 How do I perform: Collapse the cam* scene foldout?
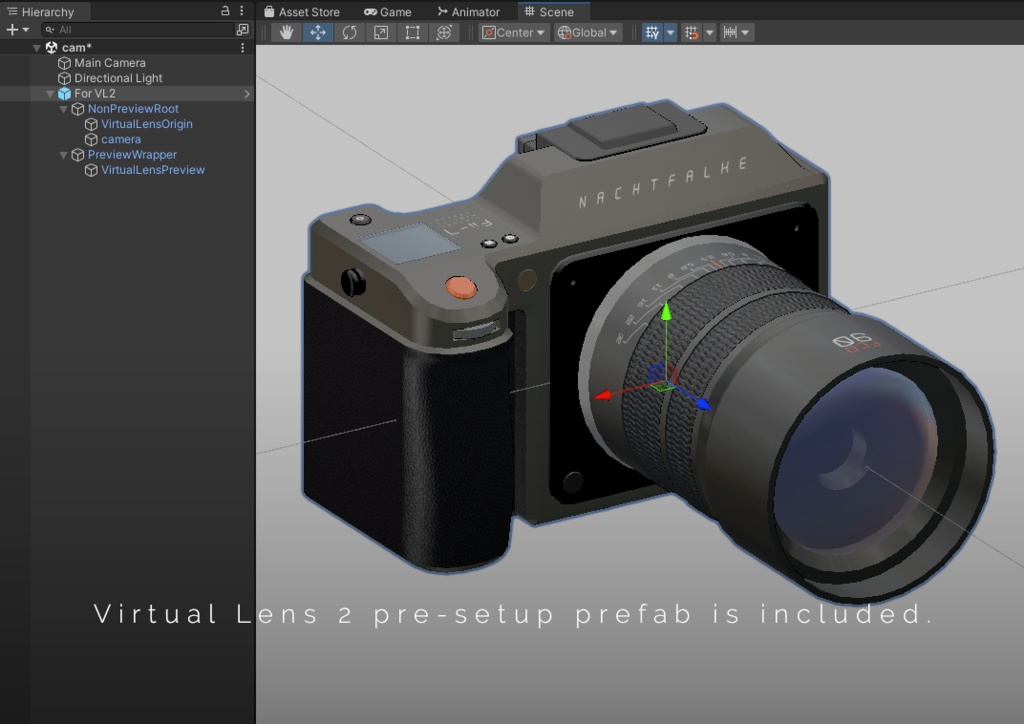(37, 48)
